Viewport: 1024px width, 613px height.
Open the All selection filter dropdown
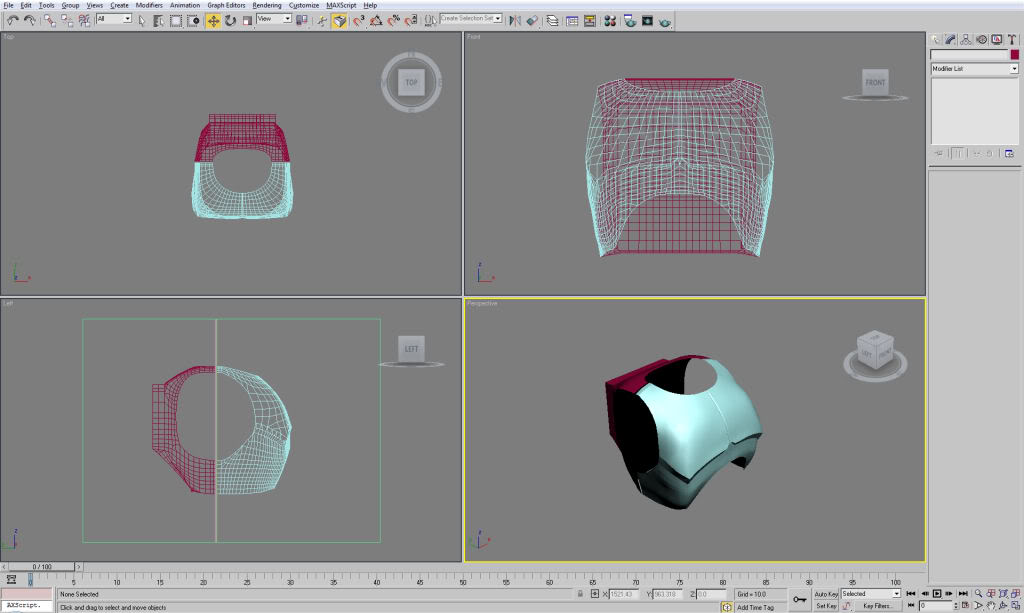(113, 19)
